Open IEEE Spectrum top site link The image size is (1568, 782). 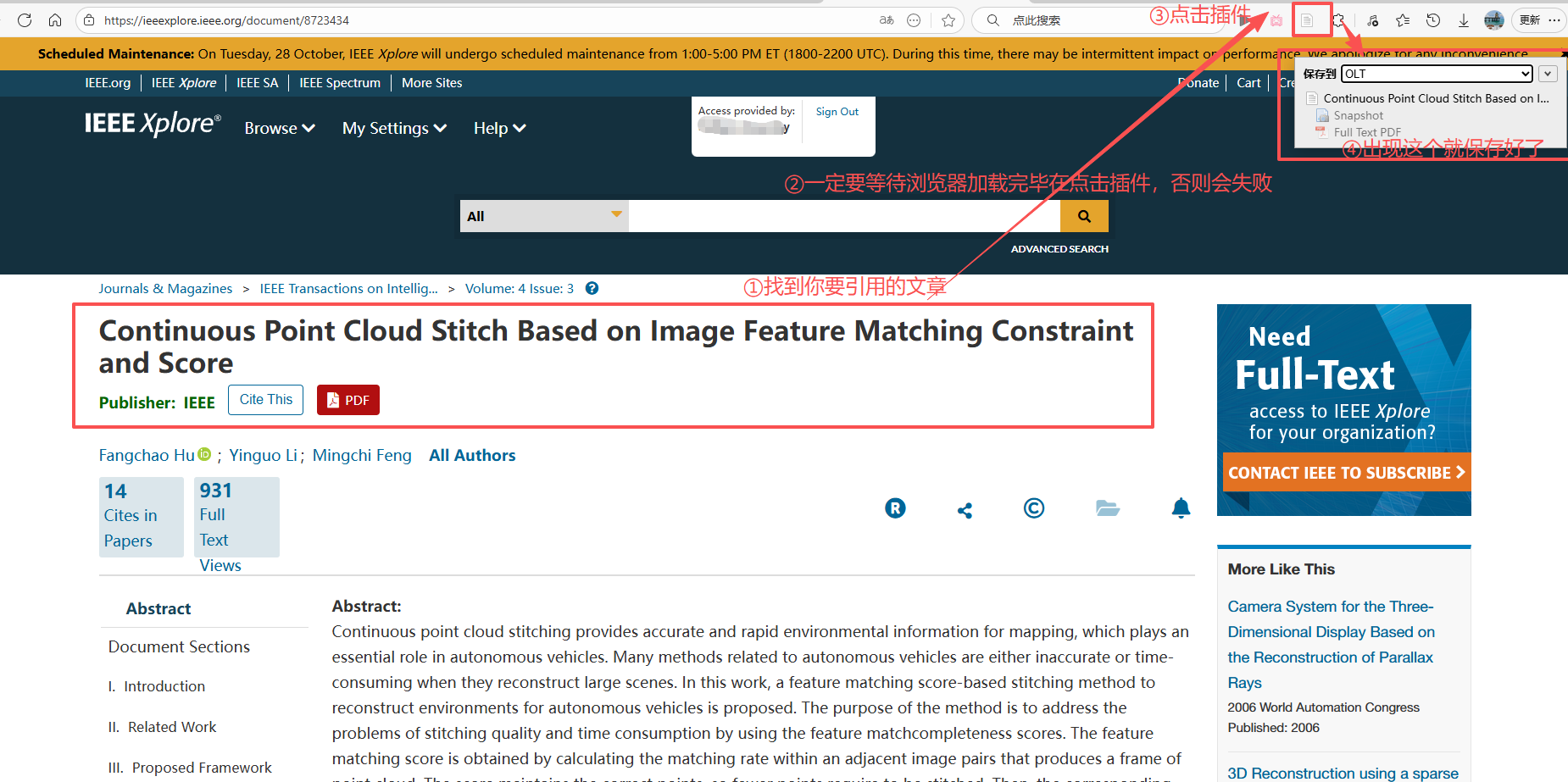click(340, 83)
